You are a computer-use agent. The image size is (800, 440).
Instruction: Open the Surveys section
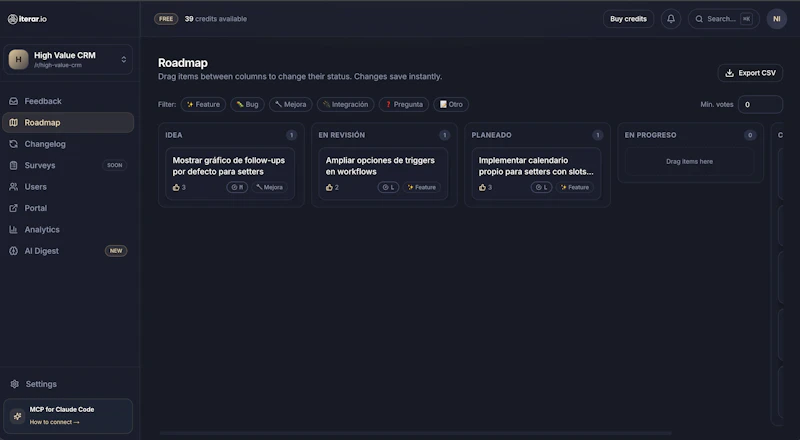(x=68, y=165)
